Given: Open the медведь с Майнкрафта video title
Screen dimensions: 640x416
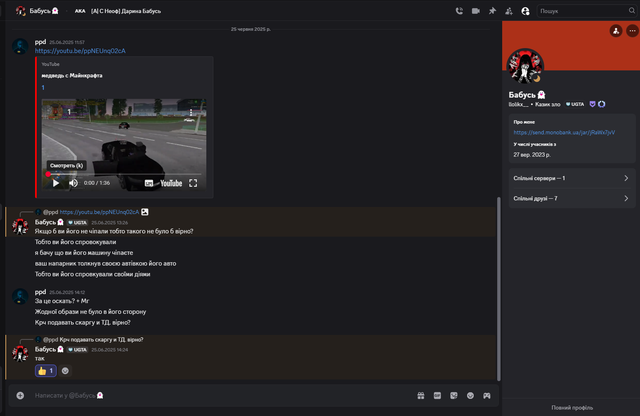Looking at the screenshot, I should (x=72, y=76).
